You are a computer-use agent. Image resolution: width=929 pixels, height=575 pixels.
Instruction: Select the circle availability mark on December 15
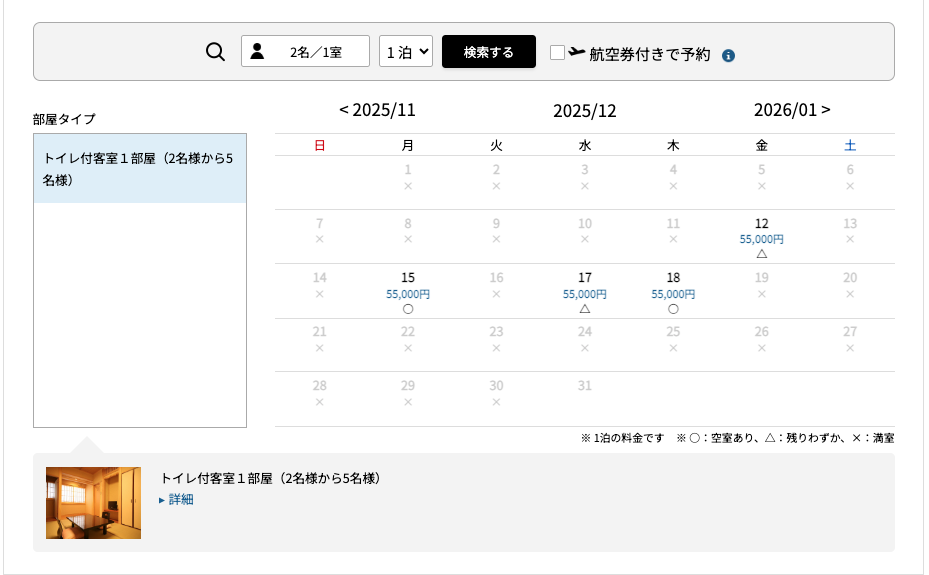(x=408, y=309)
